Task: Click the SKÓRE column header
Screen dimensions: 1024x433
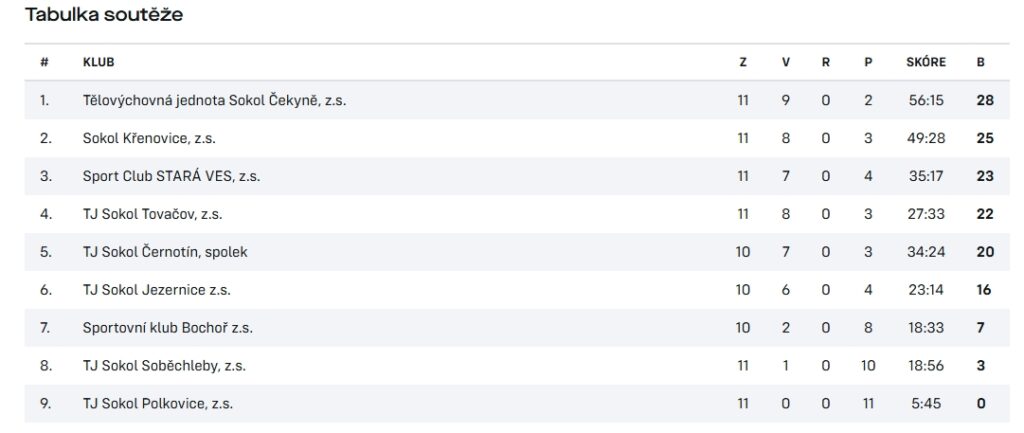Action: pos(926,62)
